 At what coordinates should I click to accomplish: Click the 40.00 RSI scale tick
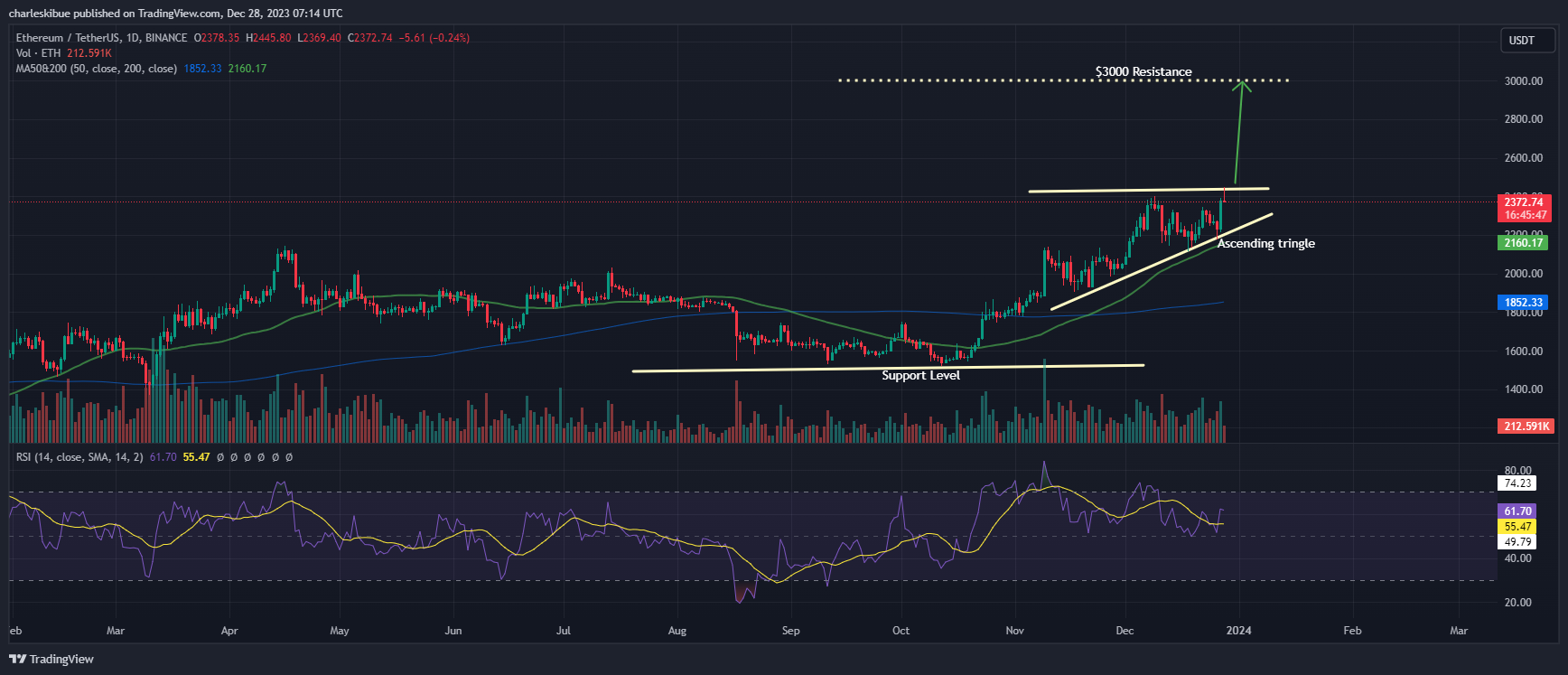(1517, 558)
